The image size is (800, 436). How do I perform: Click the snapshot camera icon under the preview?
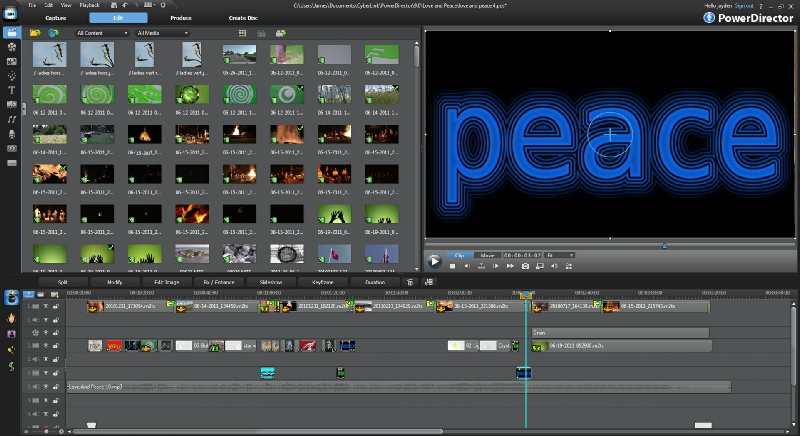point(525,266)
